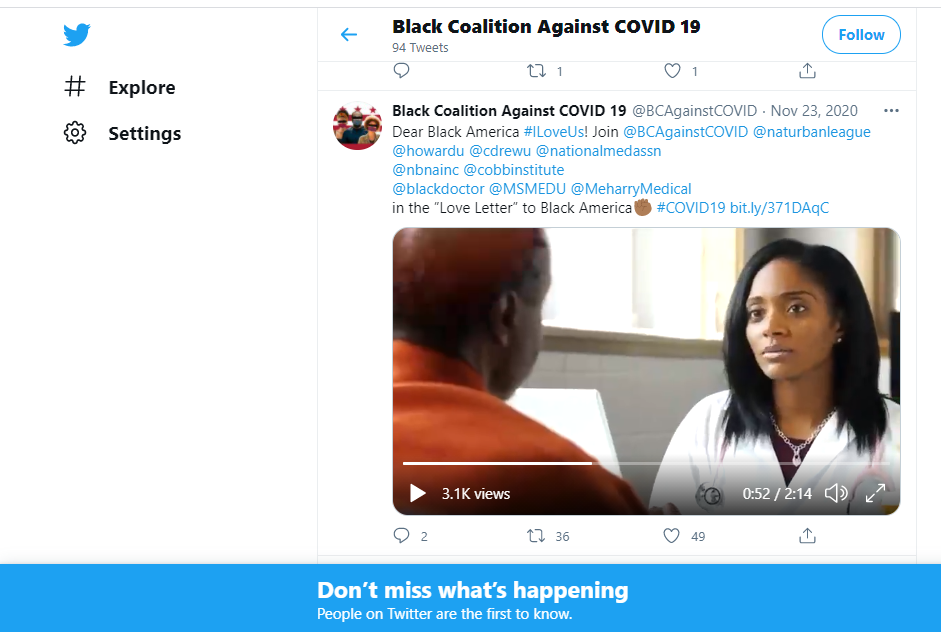Expand the video to fullscreen
This screenshot has width=941, height=632.
875,493
